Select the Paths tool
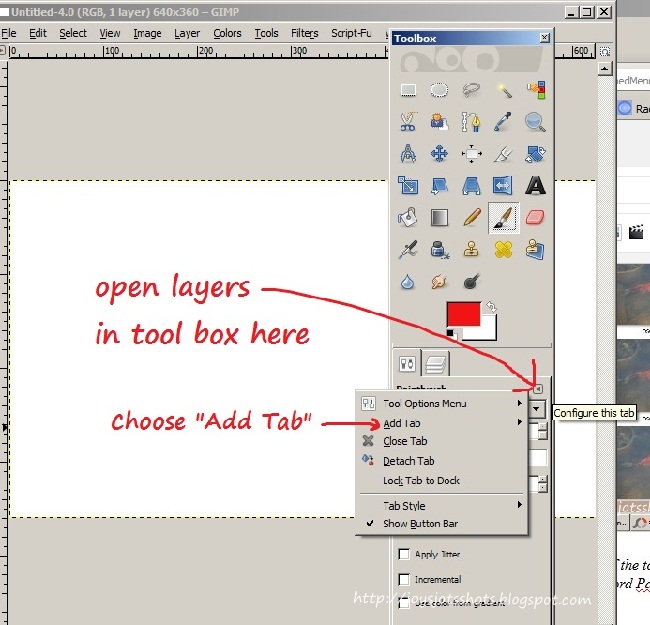 click(x=471, y=122)
